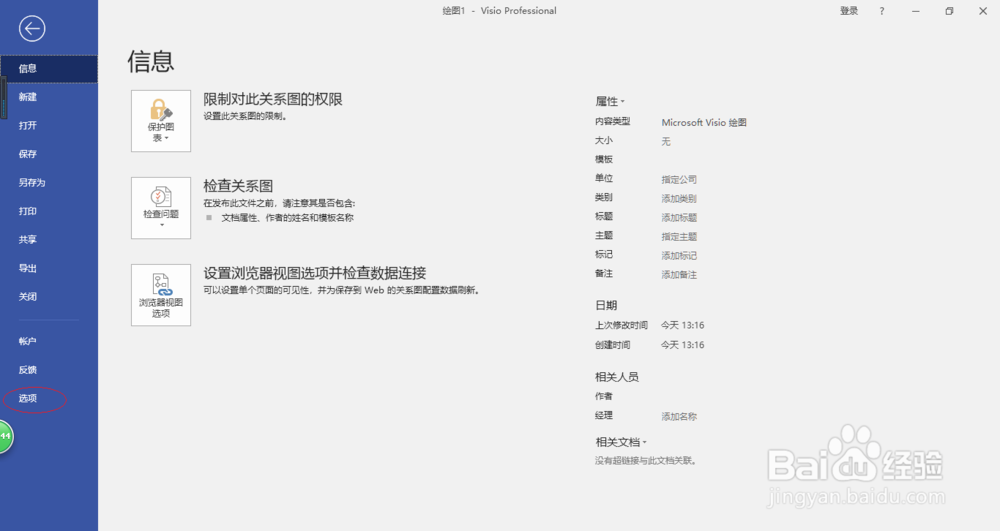Restore down the Visio window
Screen dimensions: 1000x531
pyautogui.click(x=949, y=11)
